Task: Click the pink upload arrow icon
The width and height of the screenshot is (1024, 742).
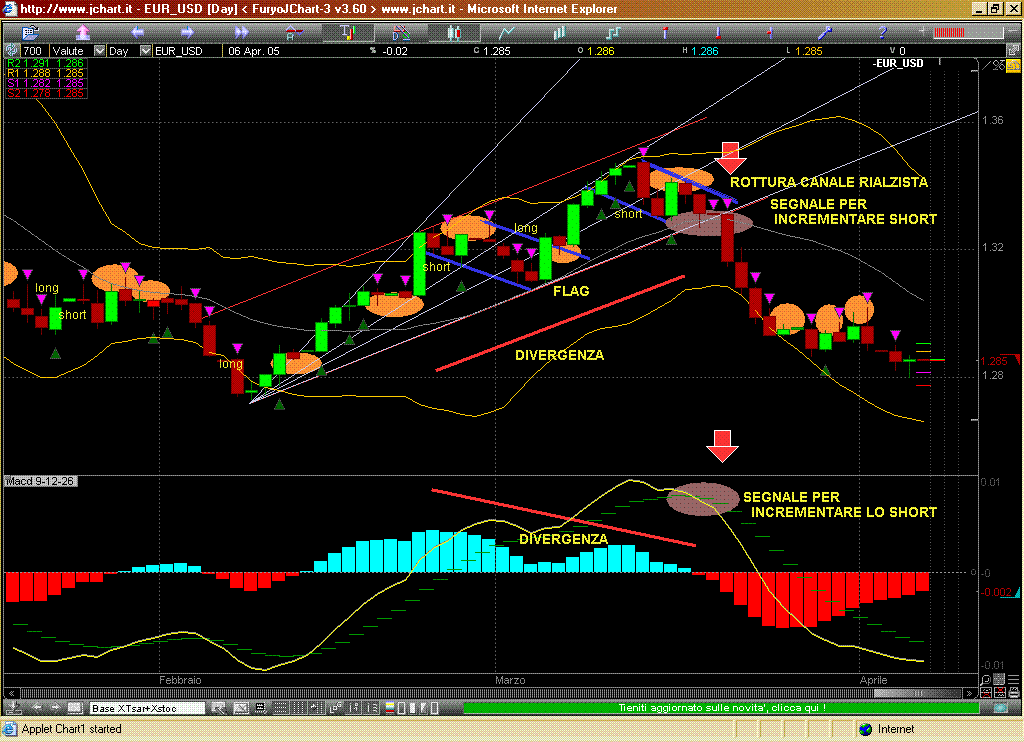Action: tap(83, 32)
